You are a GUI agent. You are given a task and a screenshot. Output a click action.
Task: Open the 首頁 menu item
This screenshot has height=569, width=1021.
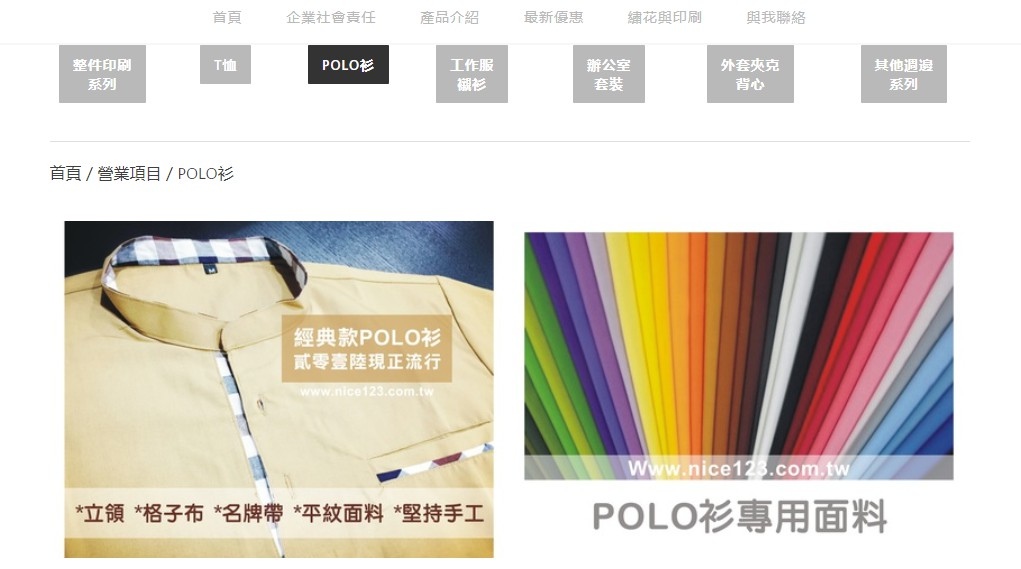tap(227, 18)
